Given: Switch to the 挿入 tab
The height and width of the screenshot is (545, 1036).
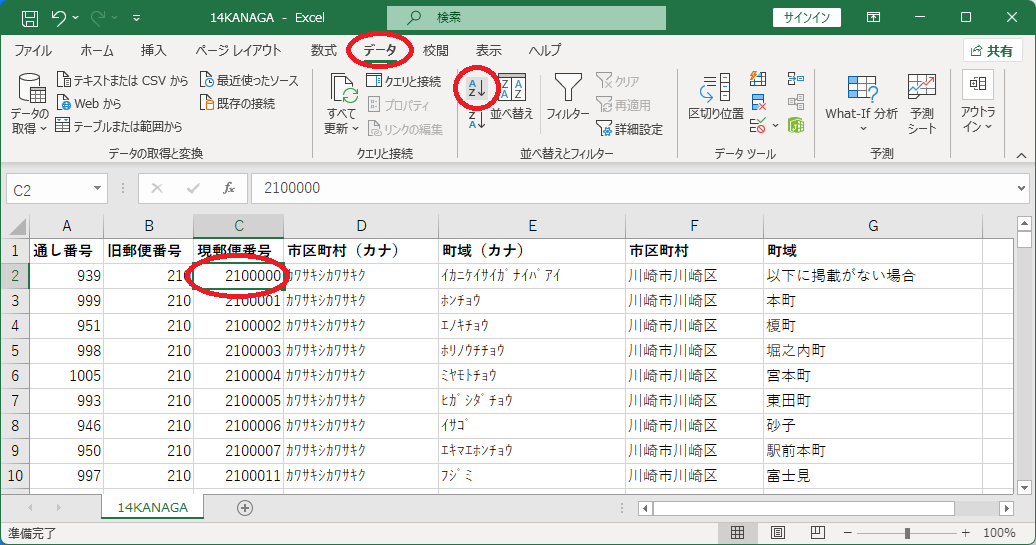Looking at the screenshot, I should (153, 51).
